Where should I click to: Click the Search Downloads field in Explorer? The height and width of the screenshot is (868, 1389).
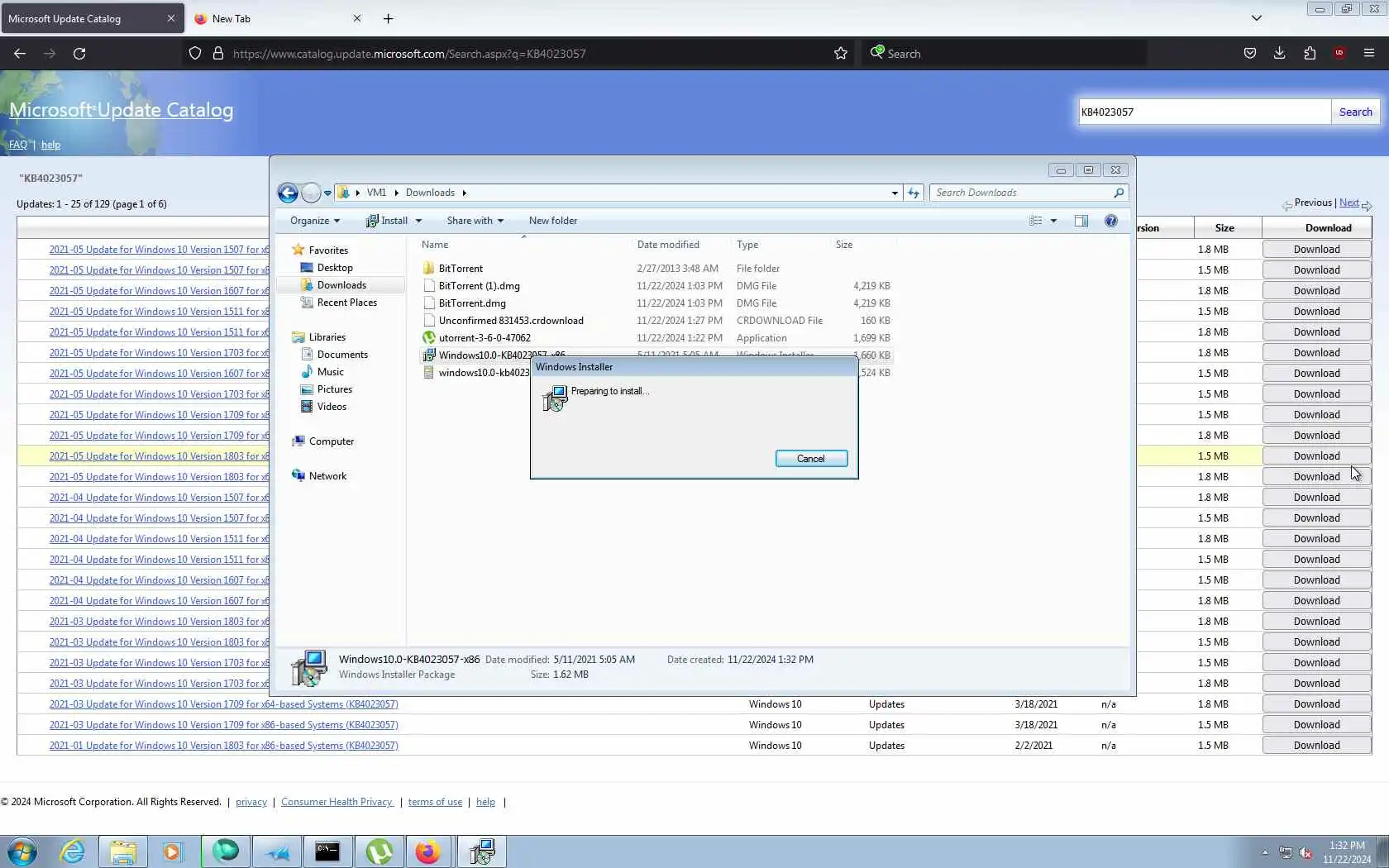(1021, 193)
